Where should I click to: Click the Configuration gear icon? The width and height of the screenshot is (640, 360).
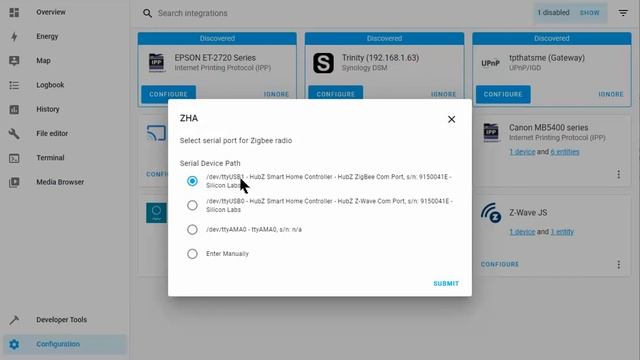pos(14,344)
